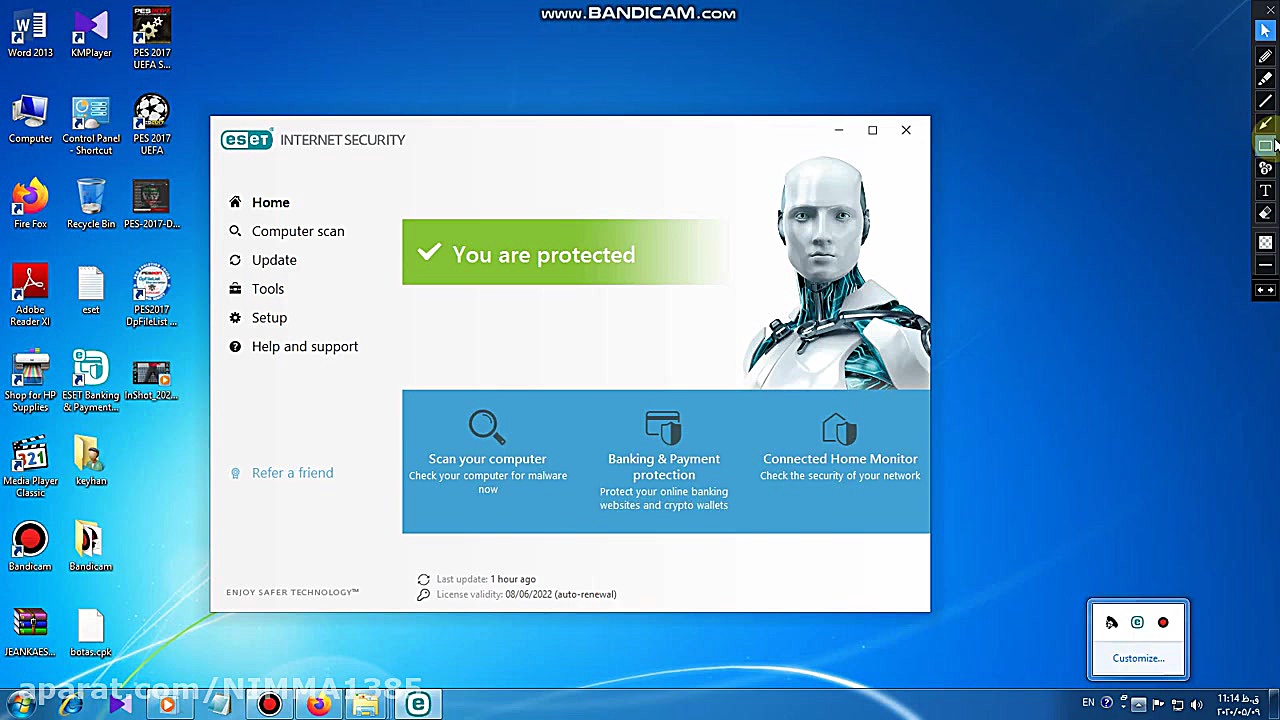Screen dimensions: 1280x720
Task: Select the Bandicam pencil drawing tool
Action: (x=1265, y=56)
